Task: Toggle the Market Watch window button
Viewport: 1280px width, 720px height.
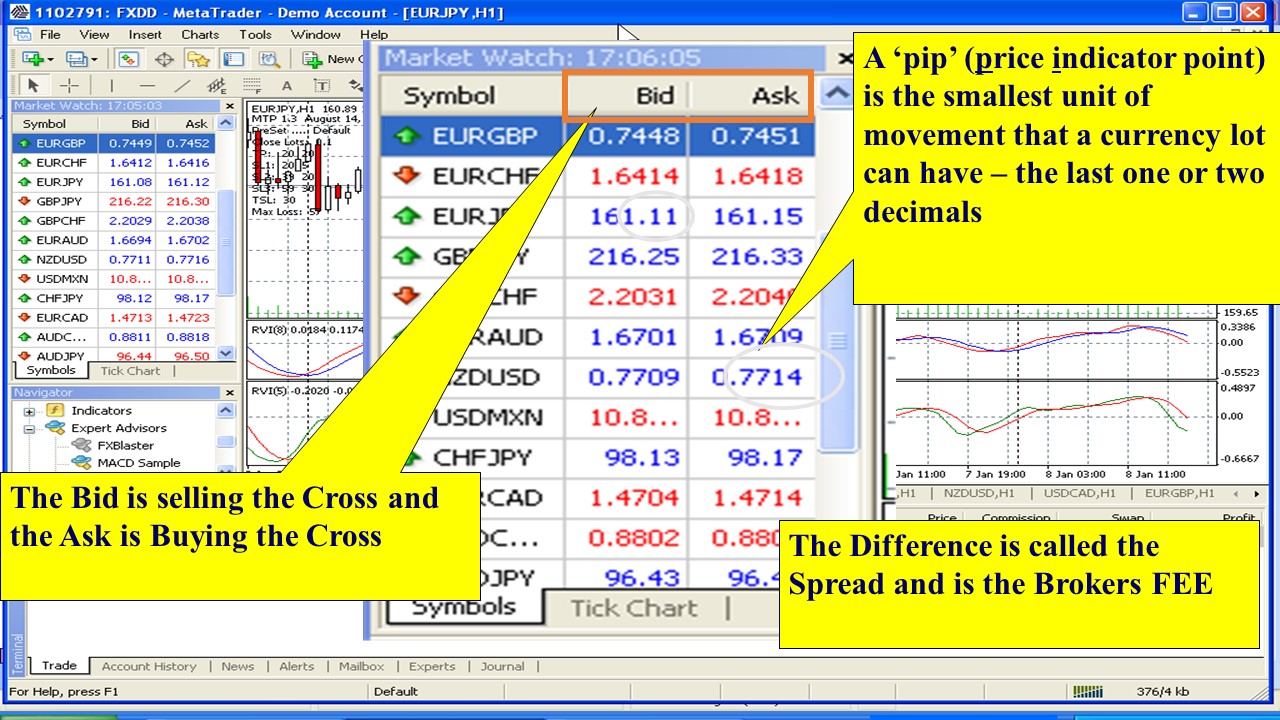Action: tap(127, 59)
